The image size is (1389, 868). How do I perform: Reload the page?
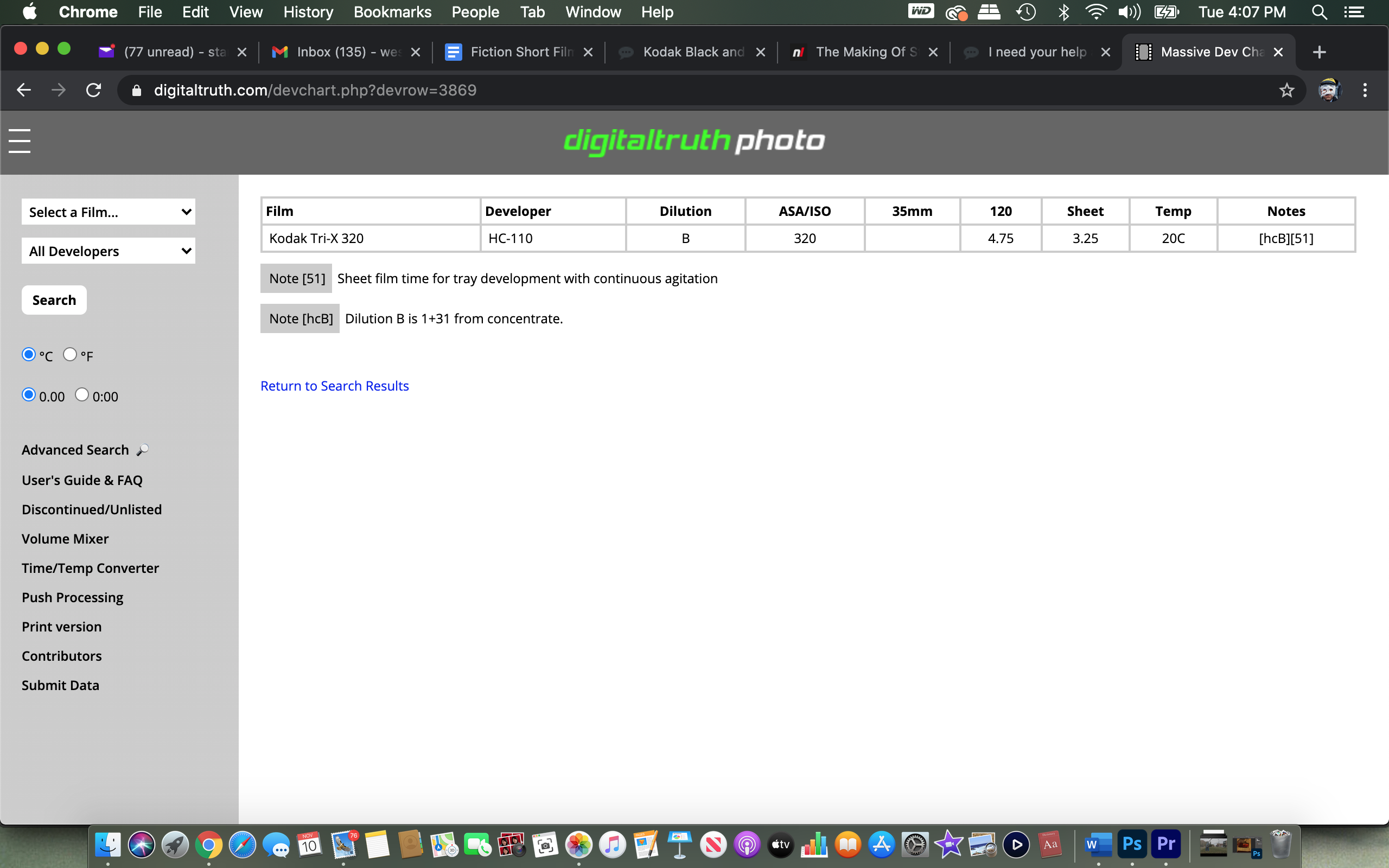click(x=93, y=90)
